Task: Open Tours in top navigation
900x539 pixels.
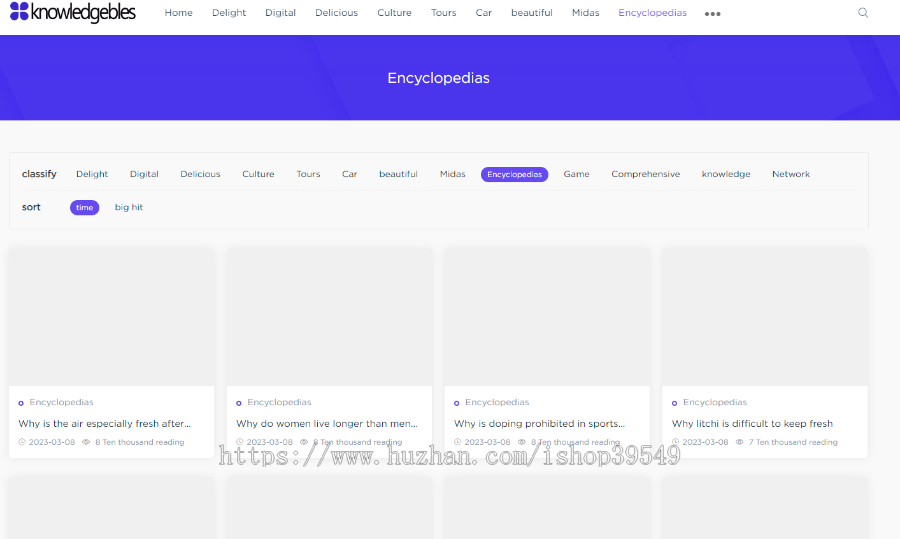Action: click(444, 13)
